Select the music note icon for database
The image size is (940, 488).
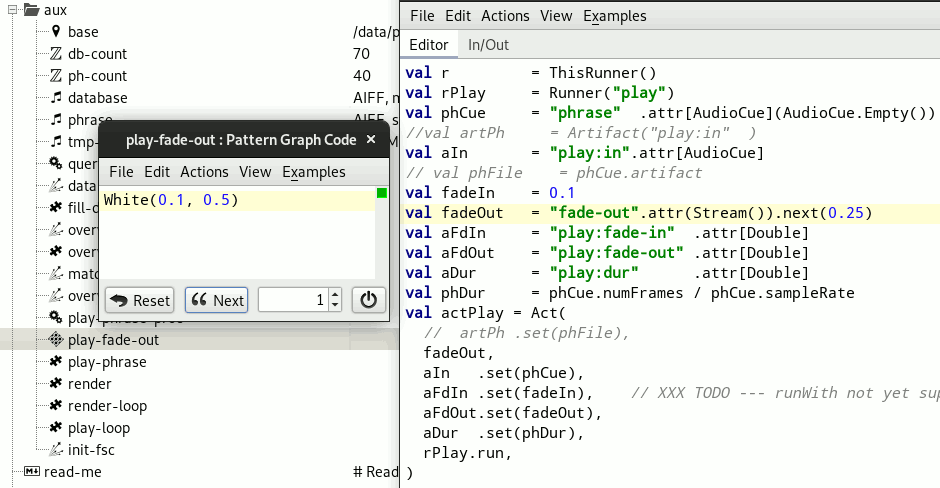tap(56, 98)
